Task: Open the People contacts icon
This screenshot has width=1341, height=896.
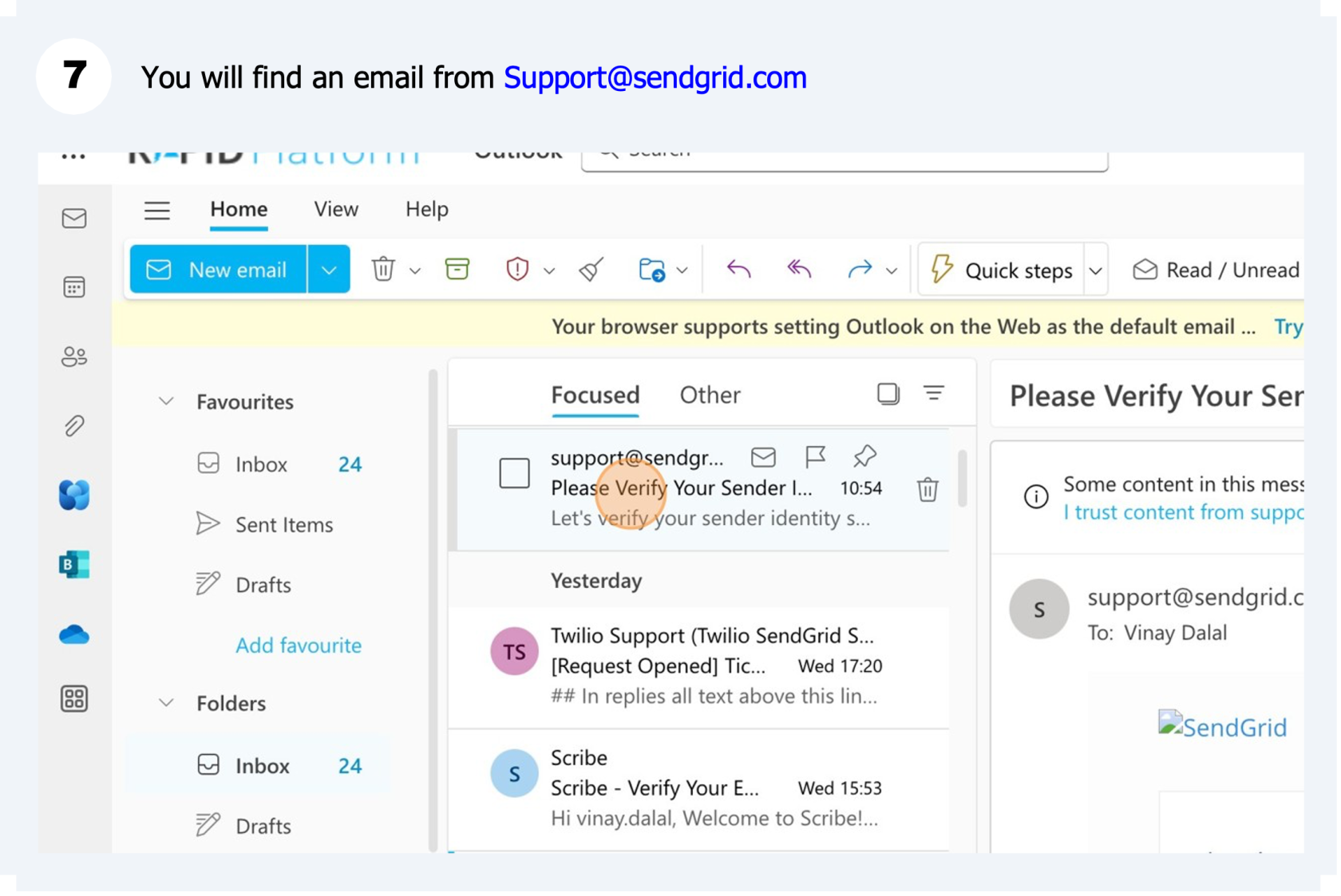Action: point(74,357)
